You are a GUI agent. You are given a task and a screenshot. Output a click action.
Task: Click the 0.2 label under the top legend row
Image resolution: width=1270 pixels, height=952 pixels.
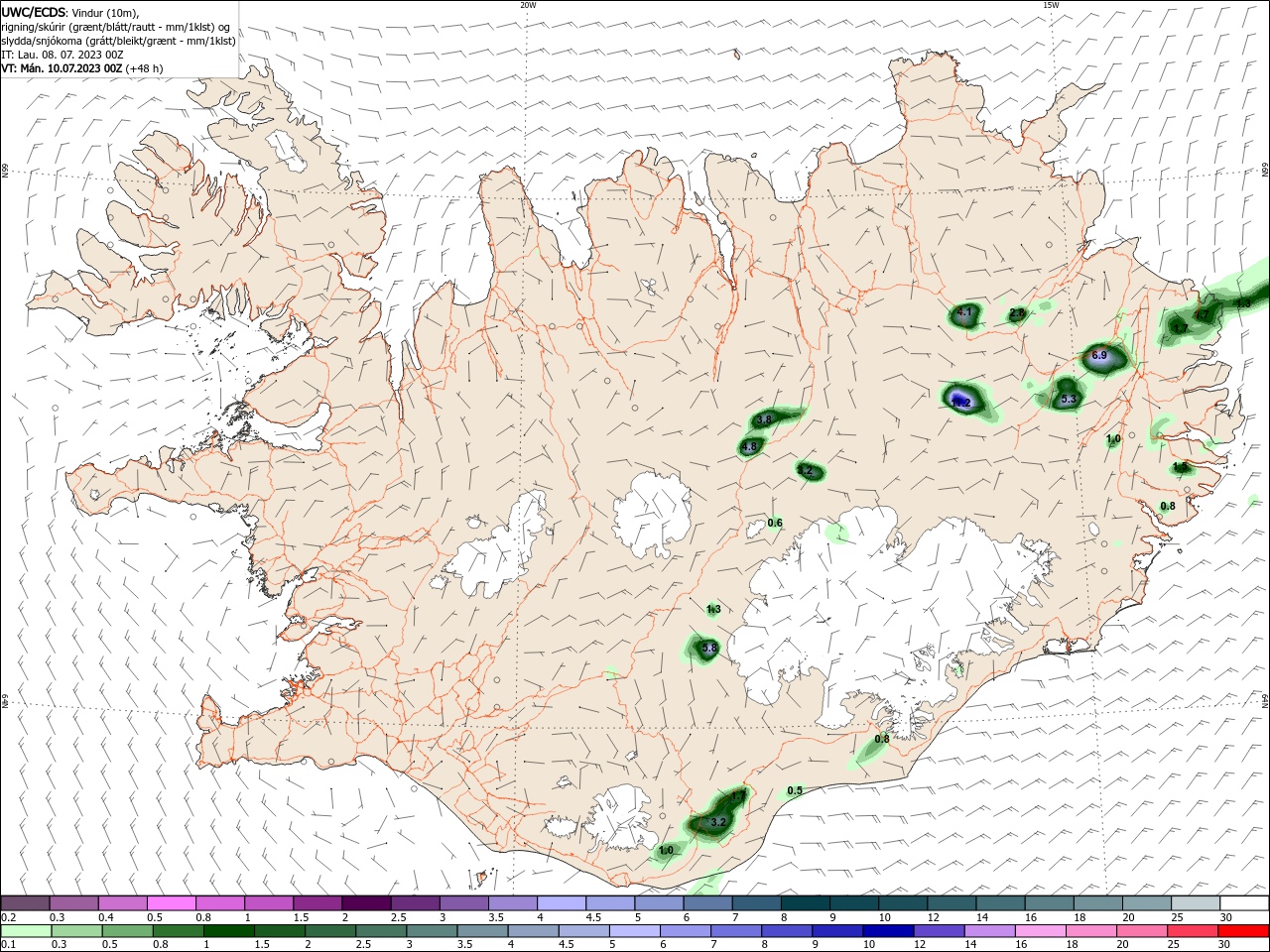[9, 918]
